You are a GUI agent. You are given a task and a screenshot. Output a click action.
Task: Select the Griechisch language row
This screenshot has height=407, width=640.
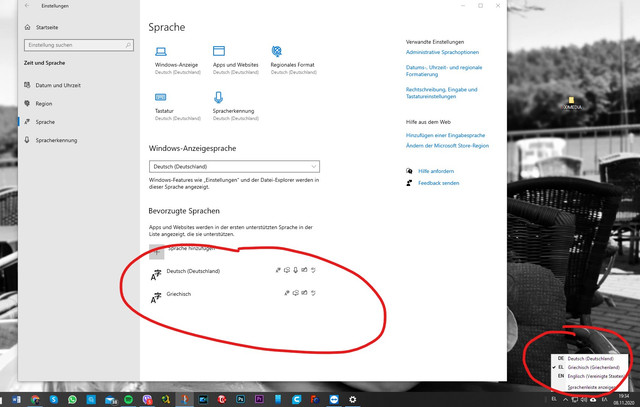pos(234,298)
